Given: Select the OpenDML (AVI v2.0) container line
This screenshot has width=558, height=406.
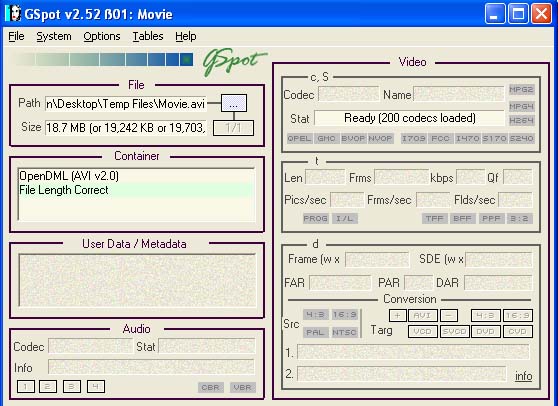Looking at the screenshot, I should point(137,176).
